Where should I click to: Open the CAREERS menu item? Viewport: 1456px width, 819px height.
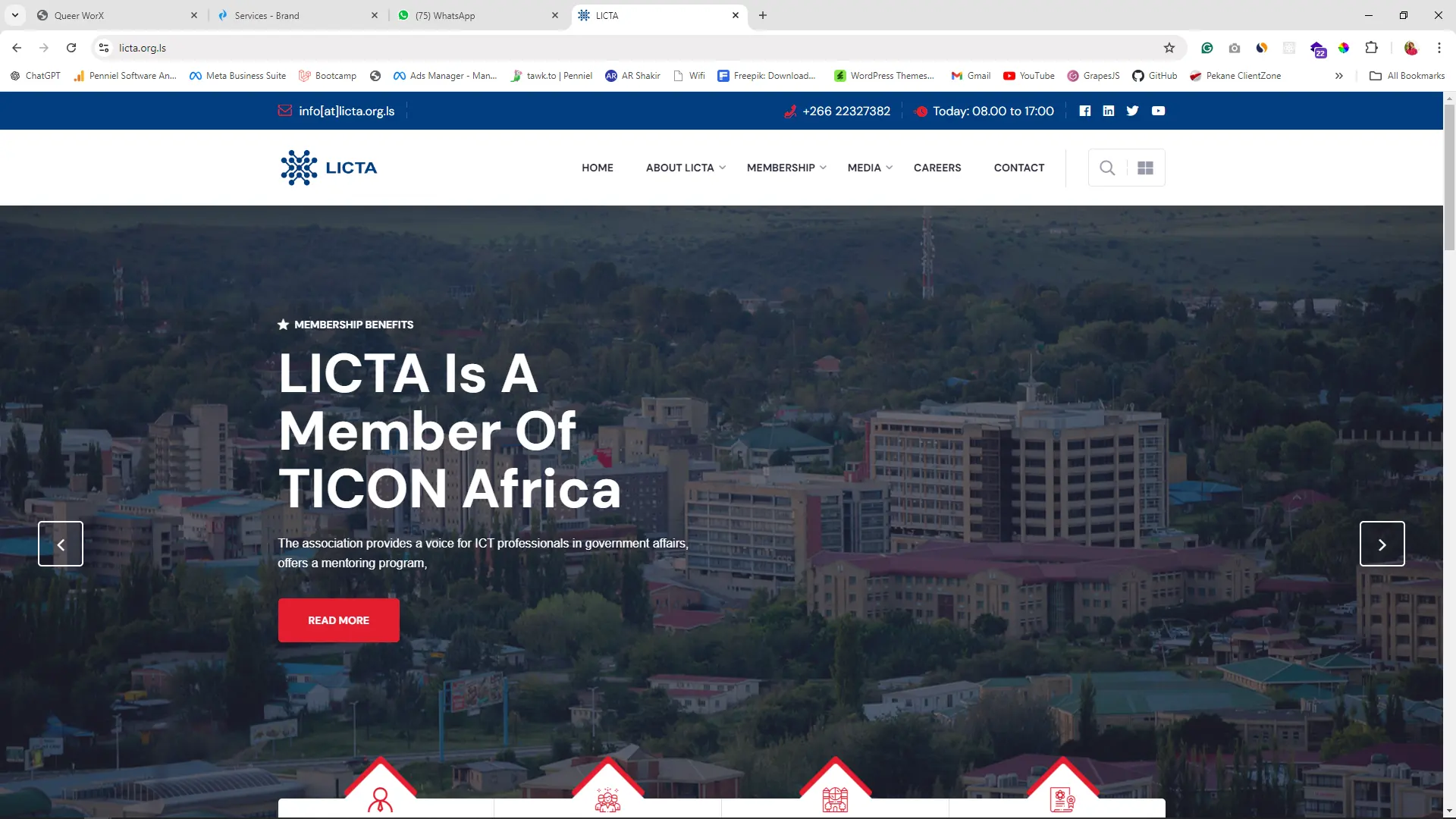937,168
